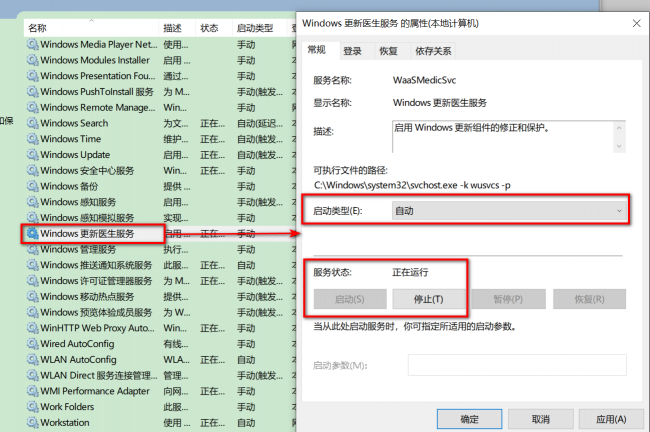Click gear icon of Windows 感知服务
This screenshot has height=432, width=650.
[x=33, y=202]
